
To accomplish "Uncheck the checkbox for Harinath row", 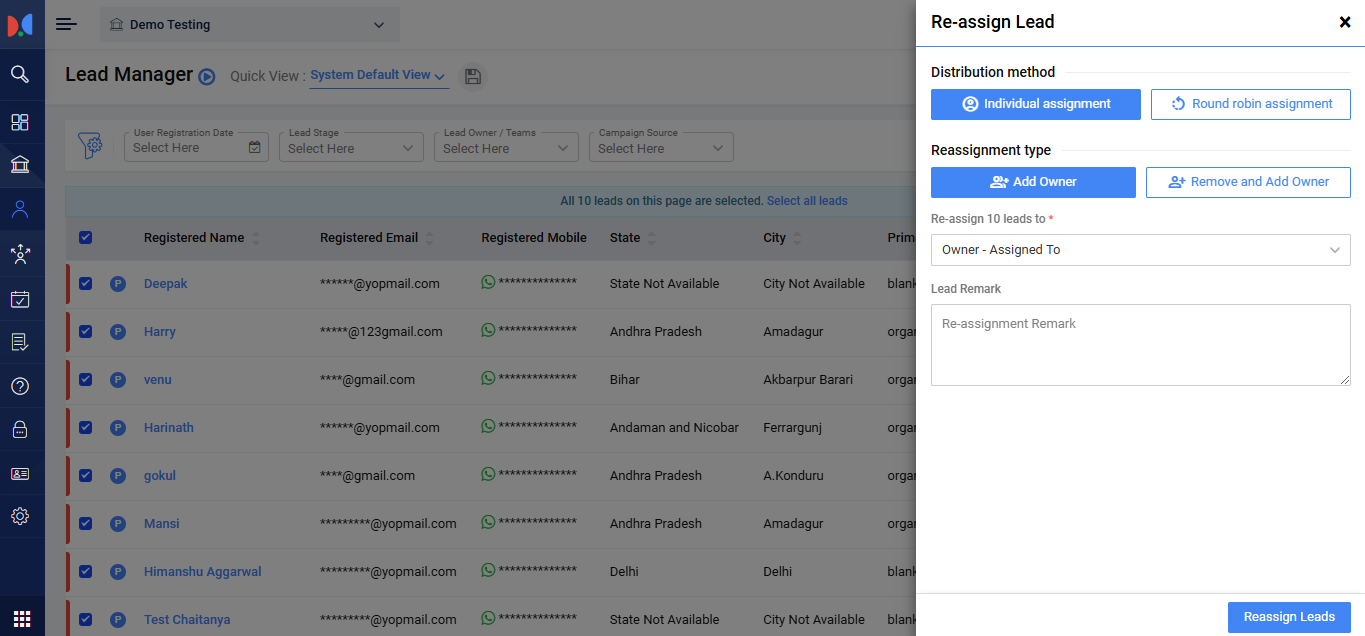I will (x=85, y=427).
